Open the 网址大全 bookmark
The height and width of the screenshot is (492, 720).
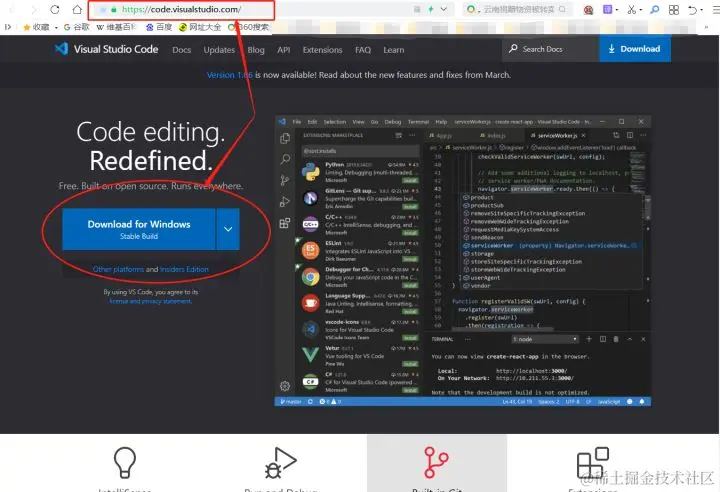(x=200, y=27)
